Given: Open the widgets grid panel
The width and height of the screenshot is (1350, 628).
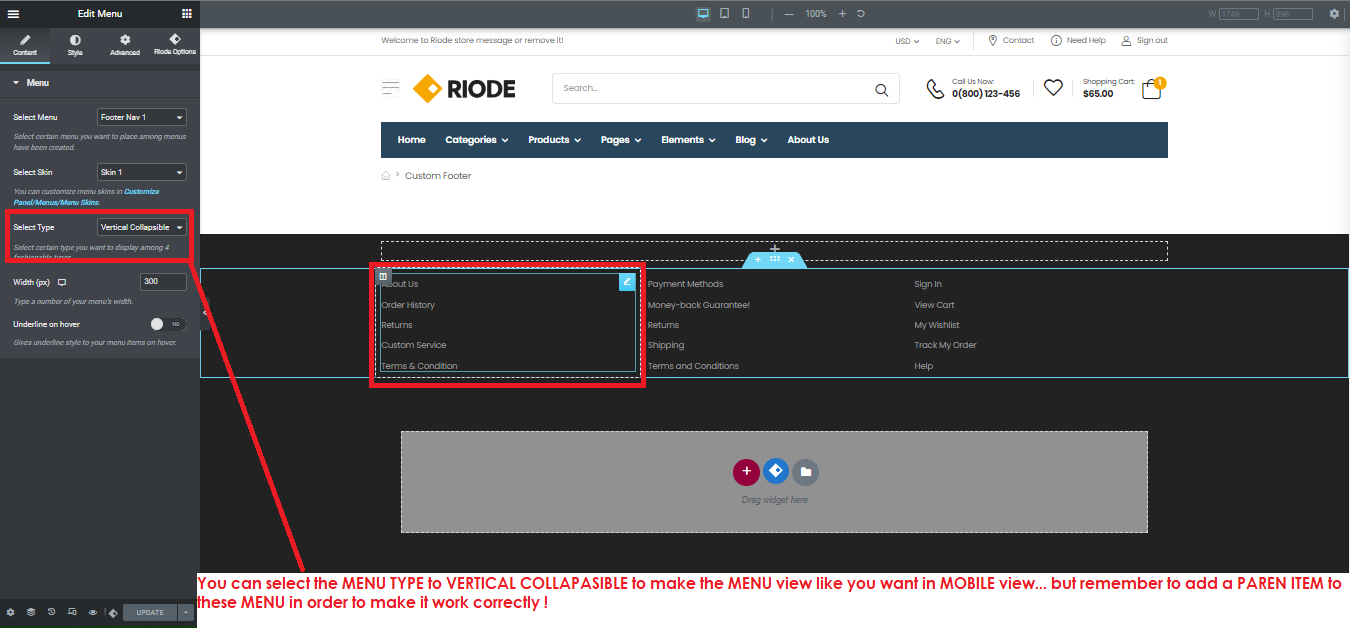Looking at the screenshot, I should pyautogui.click(x=187, y=14).
